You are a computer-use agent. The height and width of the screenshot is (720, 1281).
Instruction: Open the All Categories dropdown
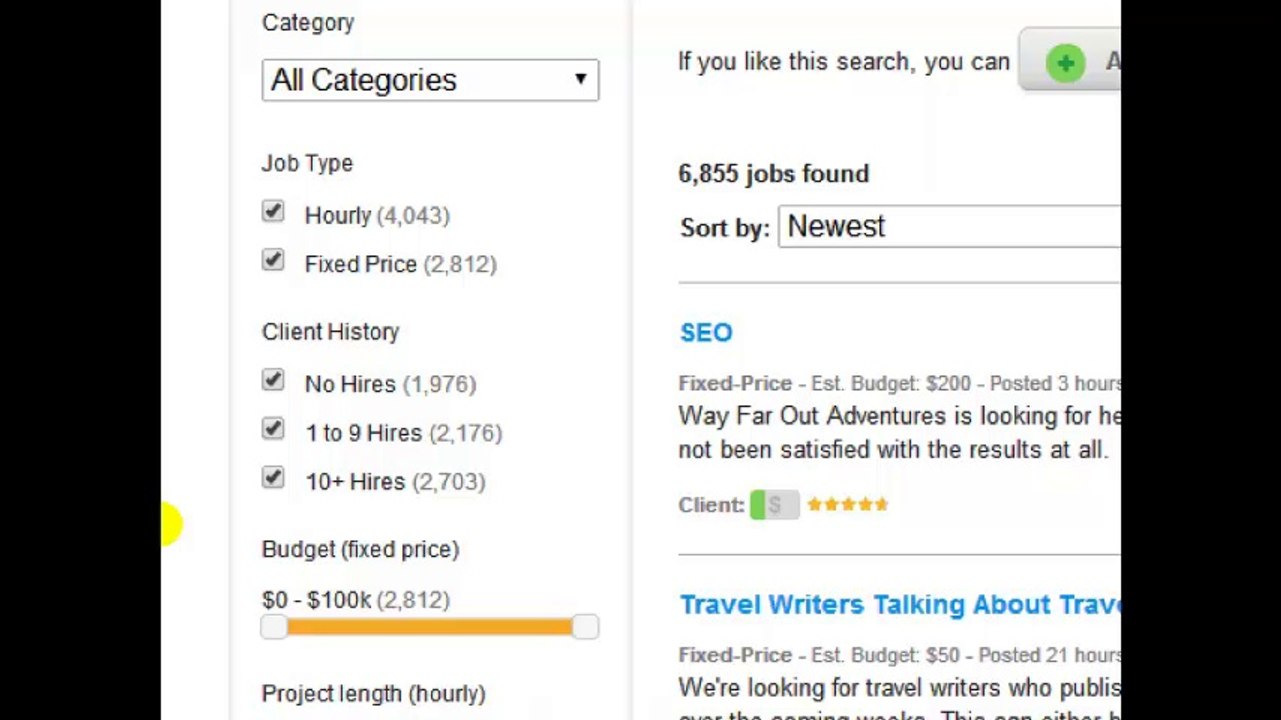pyautogui.click(x=430, y=80)
